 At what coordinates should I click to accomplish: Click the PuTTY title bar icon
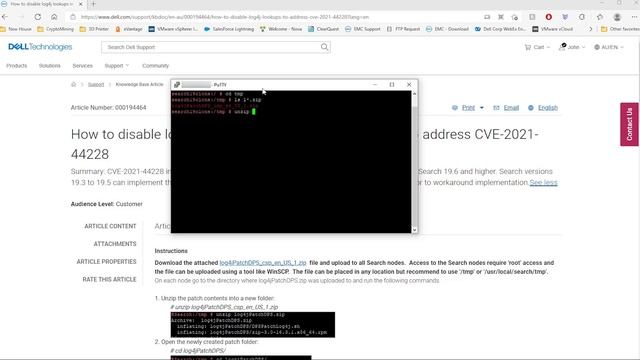click(177, 85)
